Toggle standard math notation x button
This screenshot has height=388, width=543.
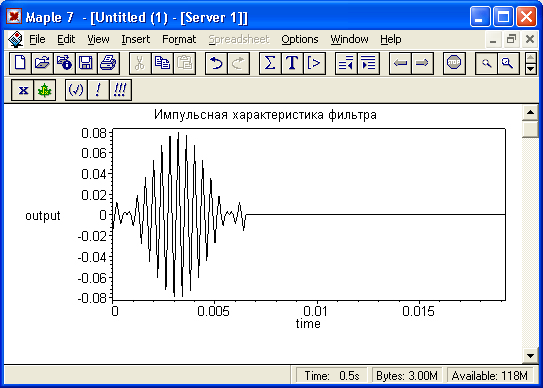click(23, 90)
